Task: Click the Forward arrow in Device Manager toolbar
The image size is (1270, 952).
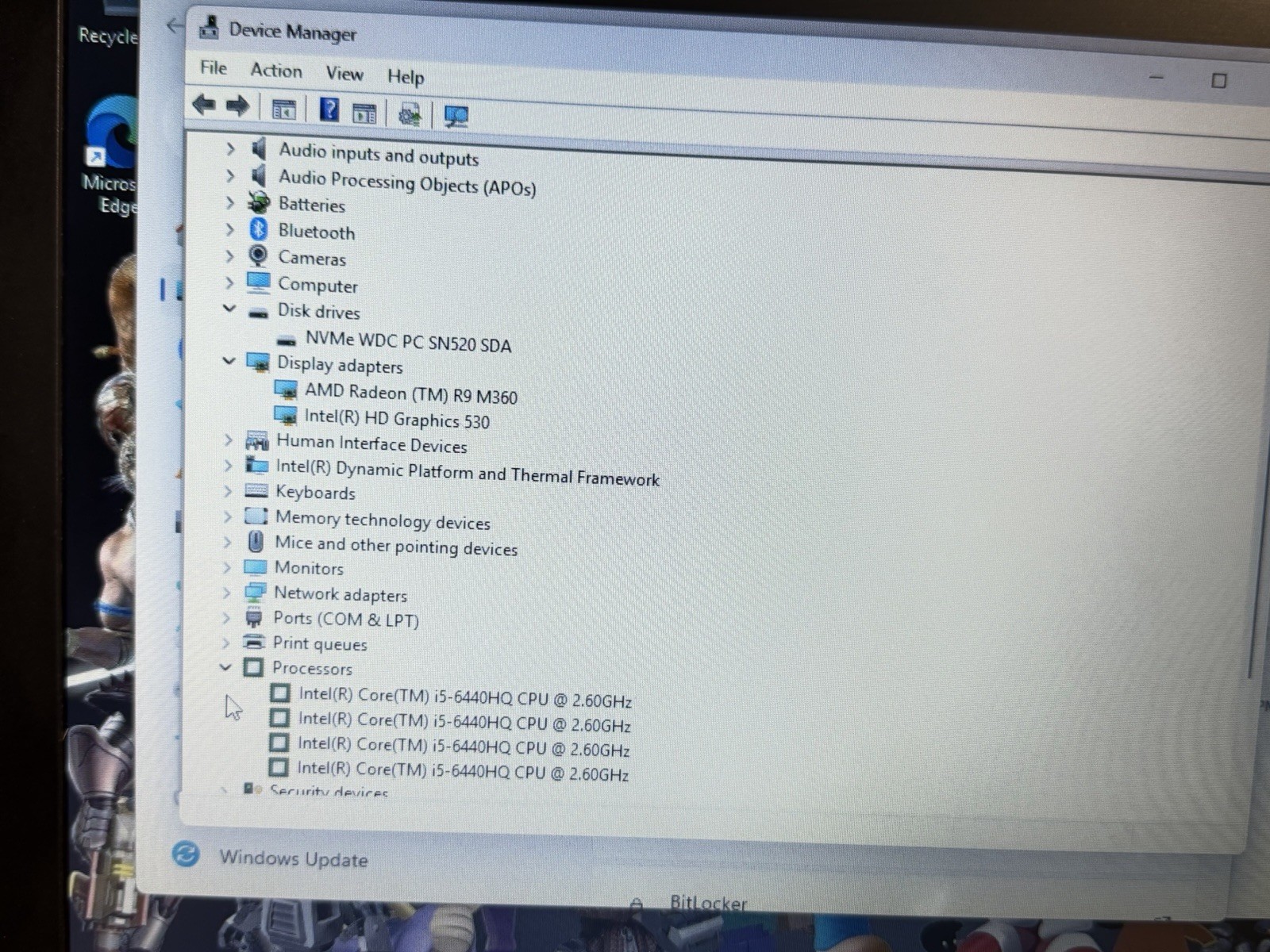Action: click(x=237, y=106)
